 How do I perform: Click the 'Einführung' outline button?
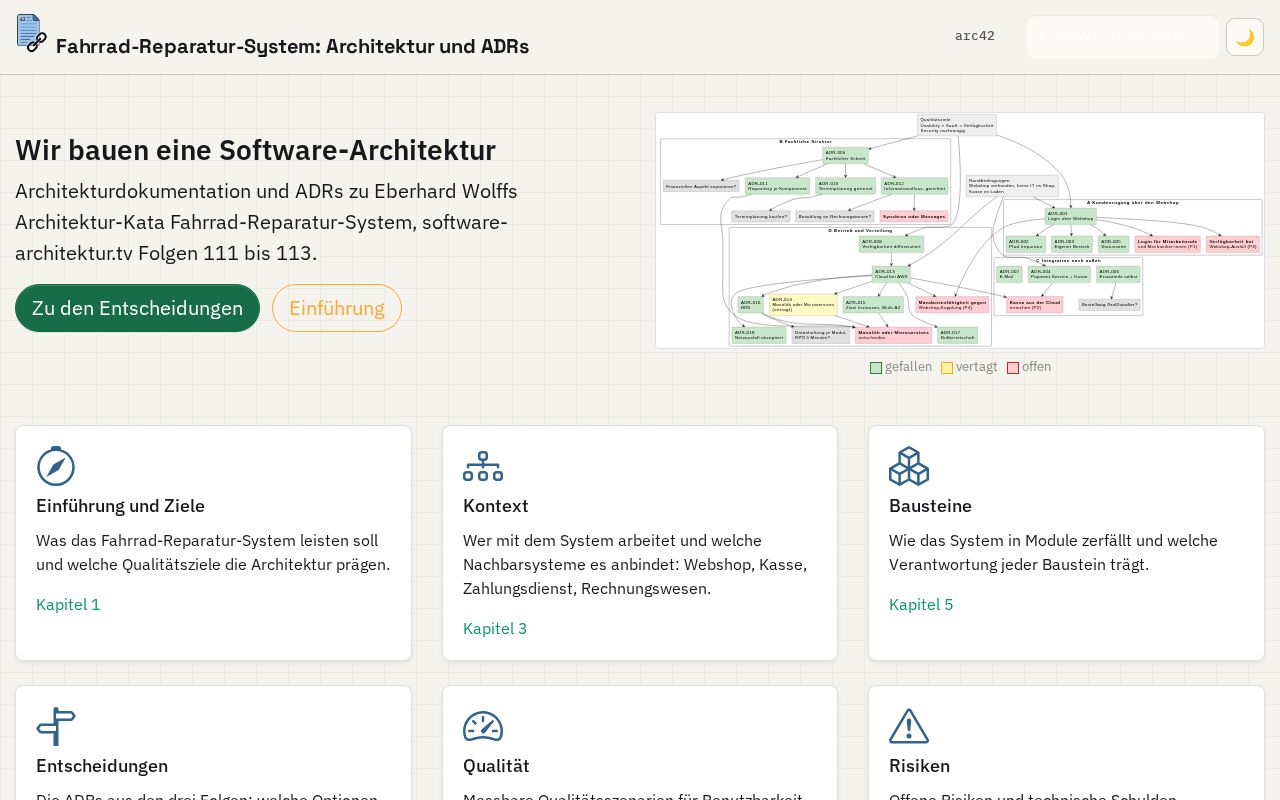pos(337,308)
